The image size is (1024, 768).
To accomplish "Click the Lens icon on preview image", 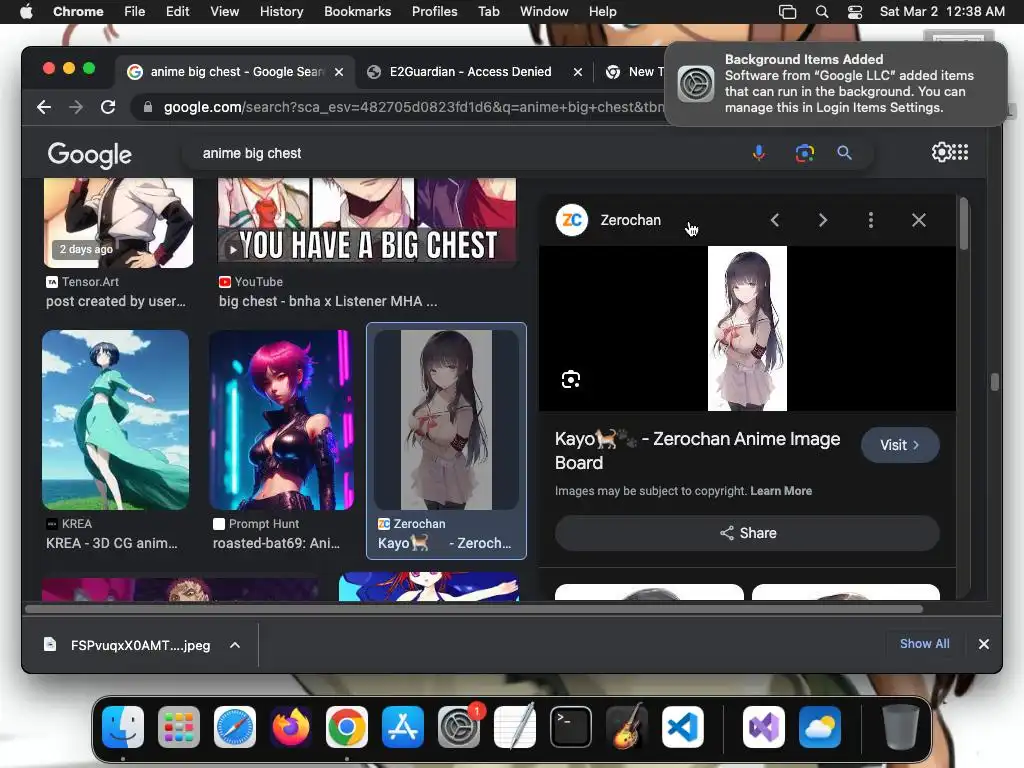I will pyautogui.click(x=571, y=379).
